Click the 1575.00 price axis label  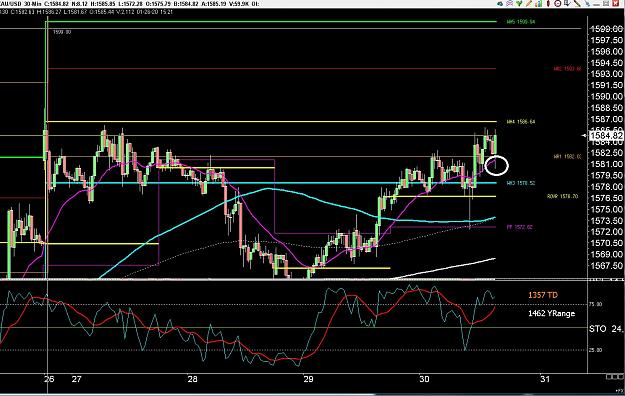[x=606, y=209]
